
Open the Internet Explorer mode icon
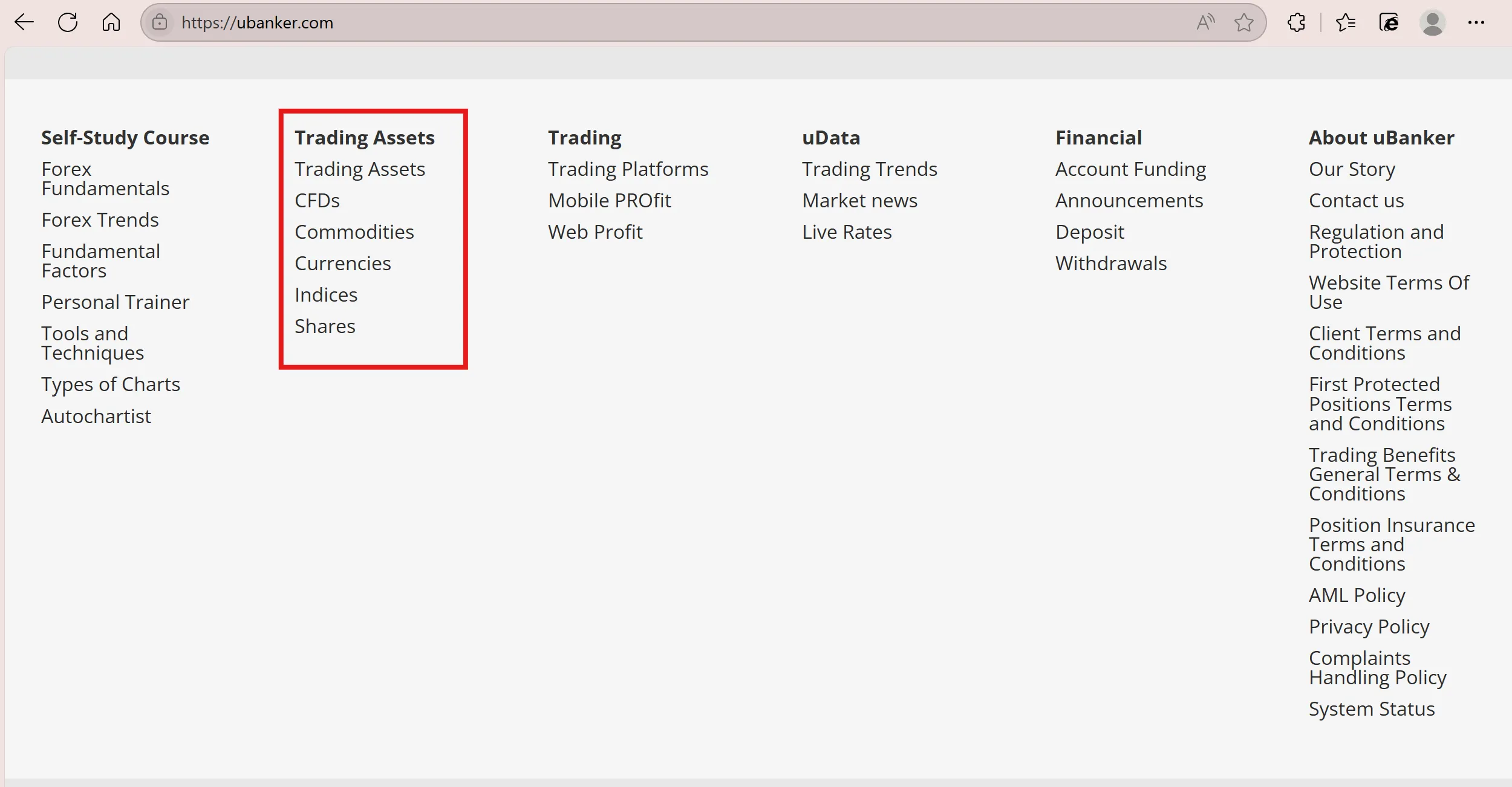[1389, 23]
